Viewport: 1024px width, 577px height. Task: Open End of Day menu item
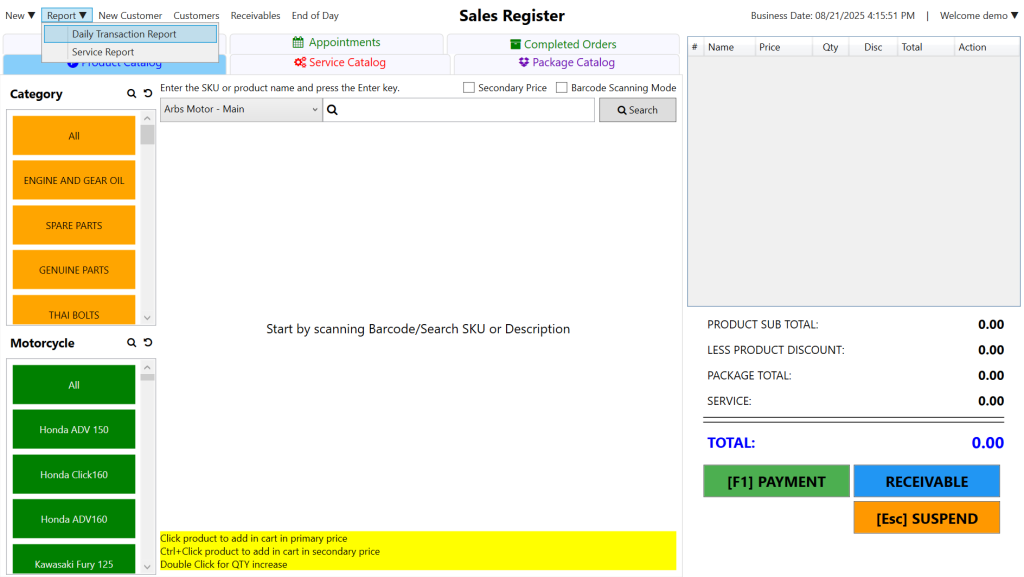(x=315, y=16)
